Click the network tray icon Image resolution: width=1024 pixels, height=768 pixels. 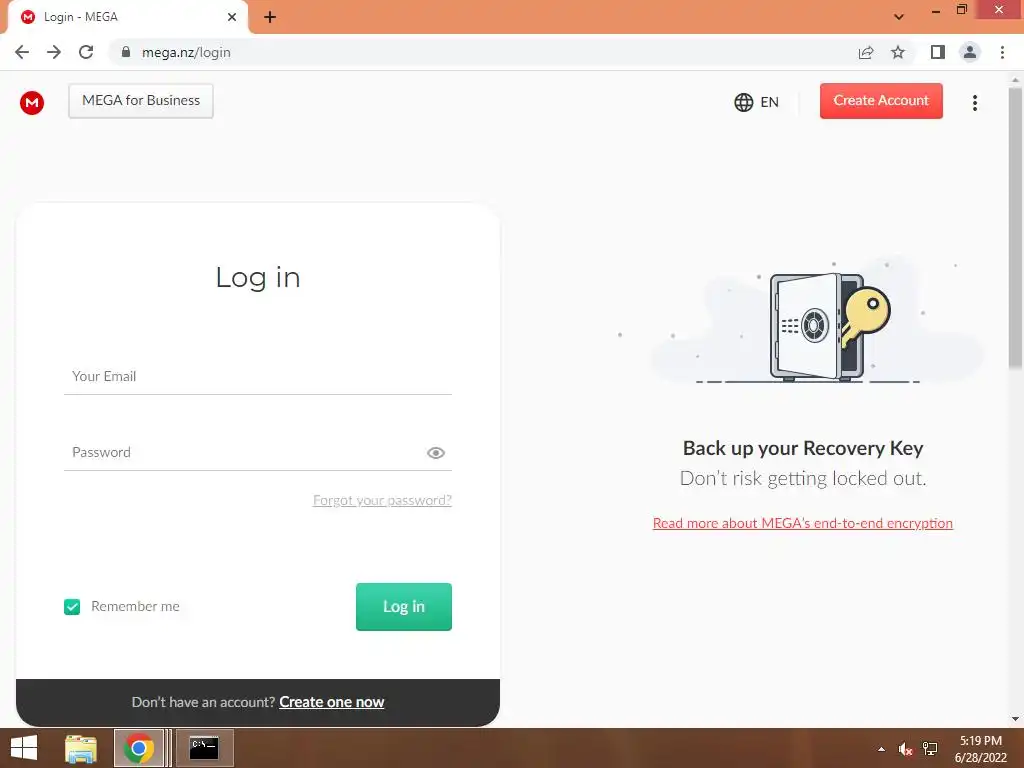click(930, 749)
